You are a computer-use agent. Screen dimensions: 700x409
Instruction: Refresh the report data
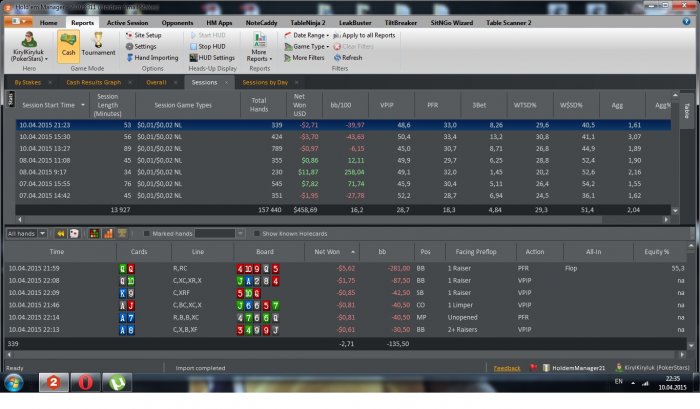(348, 58)
